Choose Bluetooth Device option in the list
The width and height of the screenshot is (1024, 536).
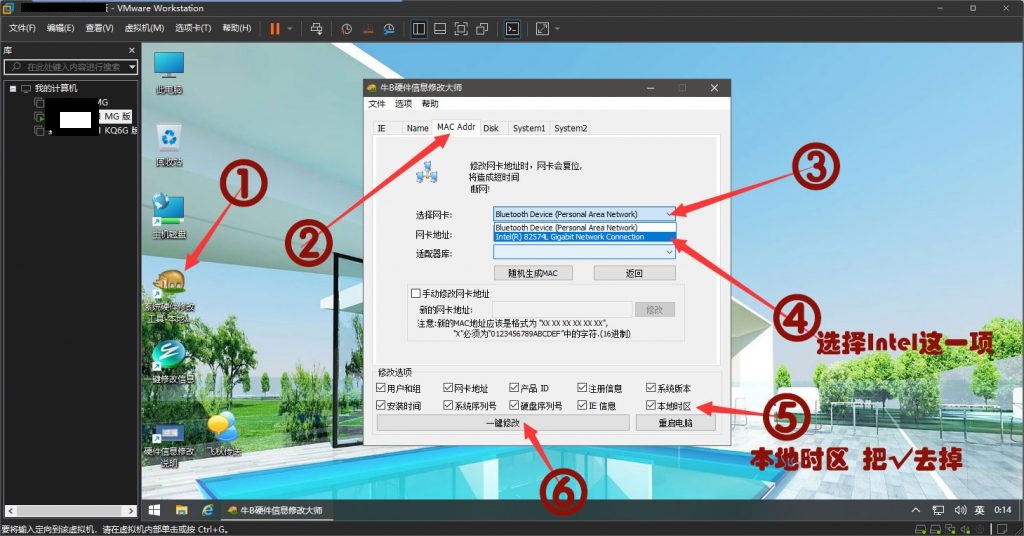pos(584,228)
